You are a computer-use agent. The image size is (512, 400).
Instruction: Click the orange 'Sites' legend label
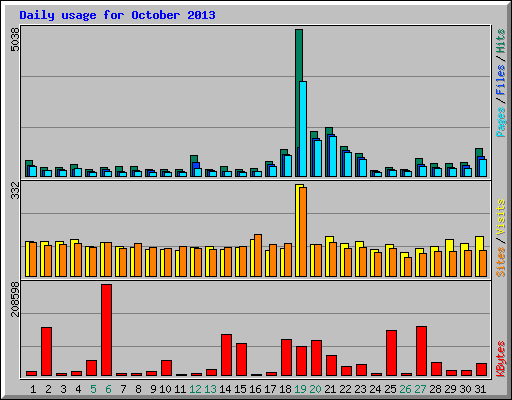click(500, 262)
